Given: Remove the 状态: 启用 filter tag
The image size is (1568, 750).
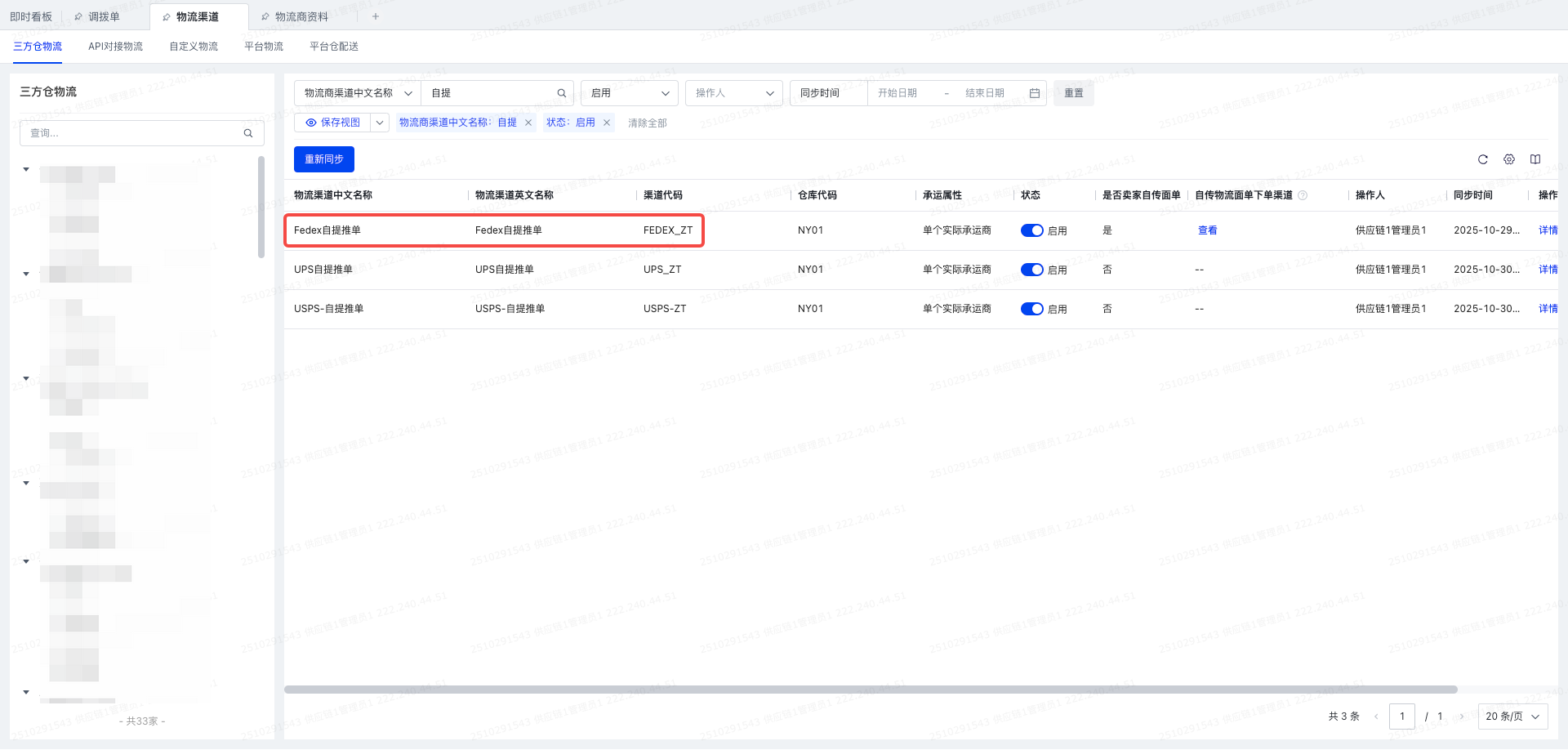Looking at the screenshot, I should coord(607,123).
